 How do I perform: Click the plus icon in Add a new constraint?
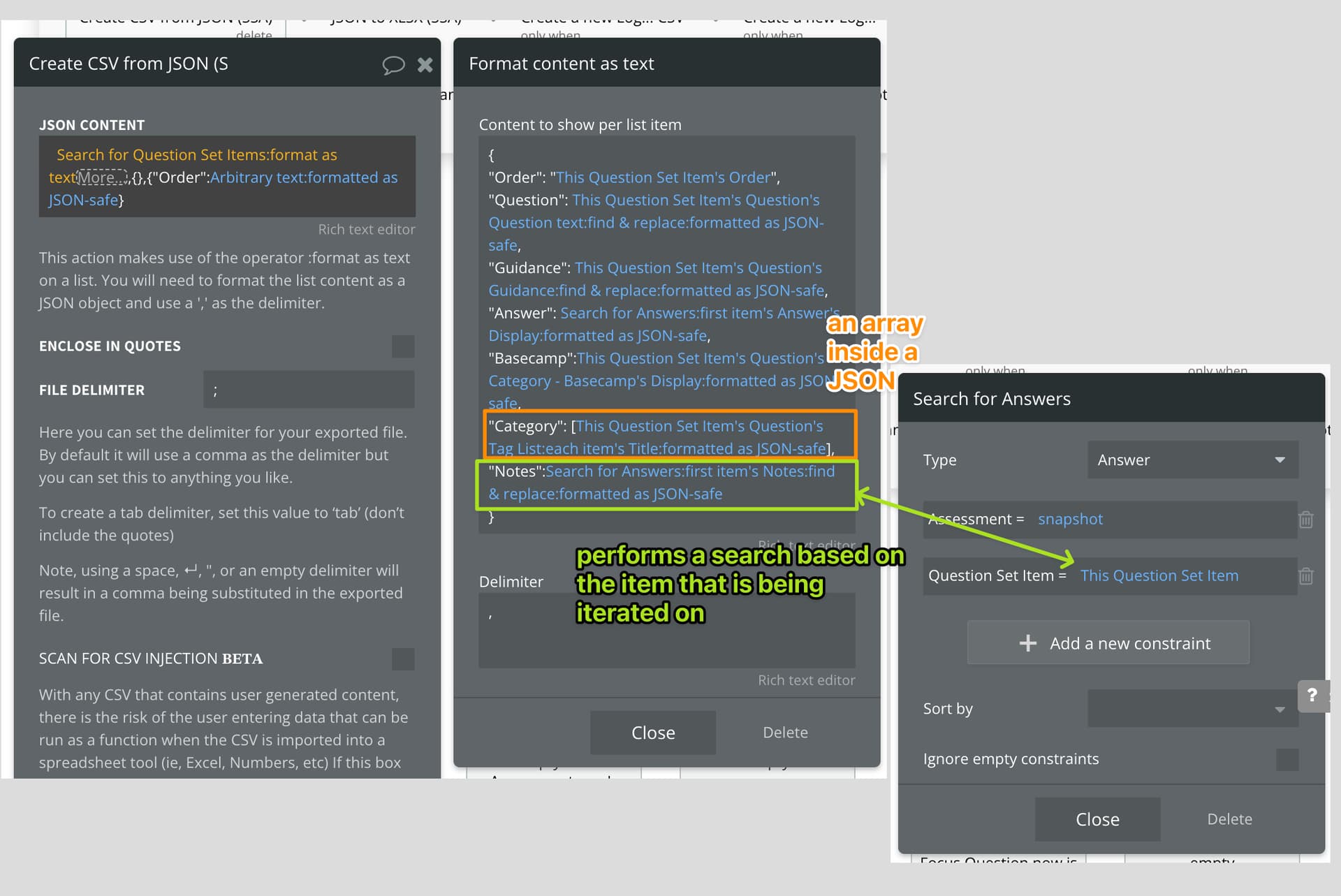click(x=1027, y=643)
